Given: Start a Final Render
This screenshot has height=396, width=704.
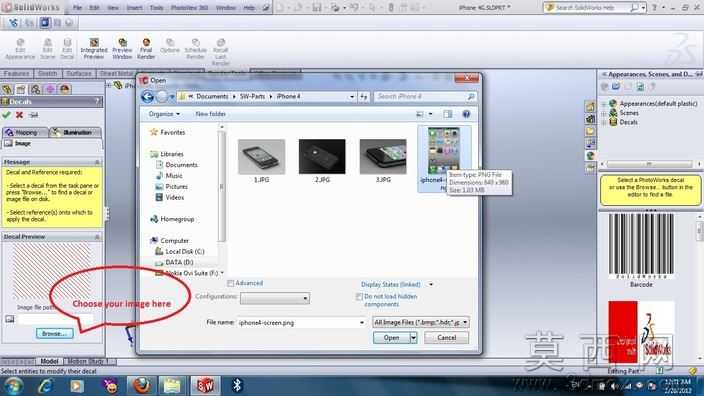Looking at the screenshot, I should 146,48.
